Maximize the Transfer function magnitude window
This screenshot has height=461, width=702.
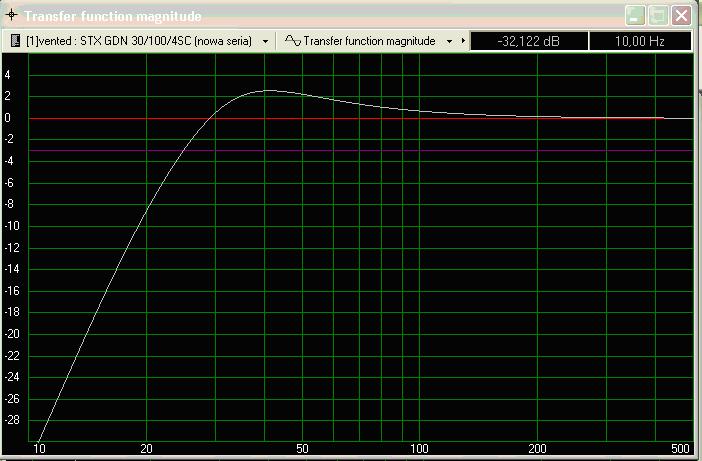pyautogui.click(x=658, y=16)
